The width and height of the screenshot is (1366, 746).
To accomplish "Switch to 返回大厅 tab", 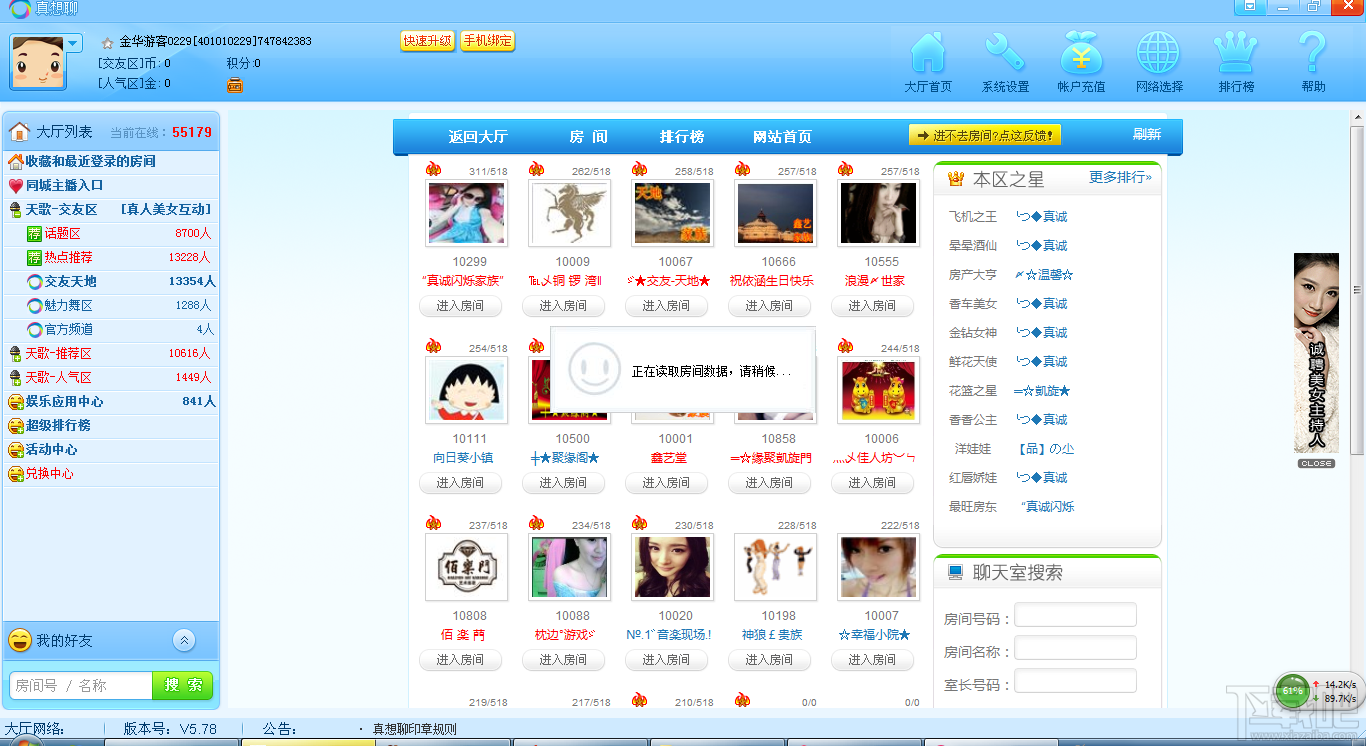I will (x=478, y=137).
